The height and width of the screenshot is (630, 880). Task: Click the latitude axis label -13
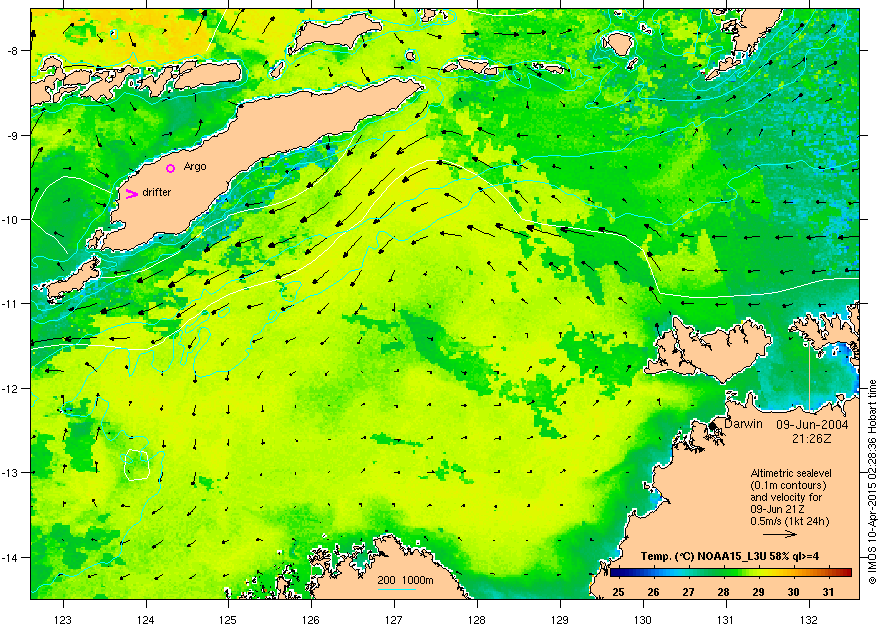(10, 473)
